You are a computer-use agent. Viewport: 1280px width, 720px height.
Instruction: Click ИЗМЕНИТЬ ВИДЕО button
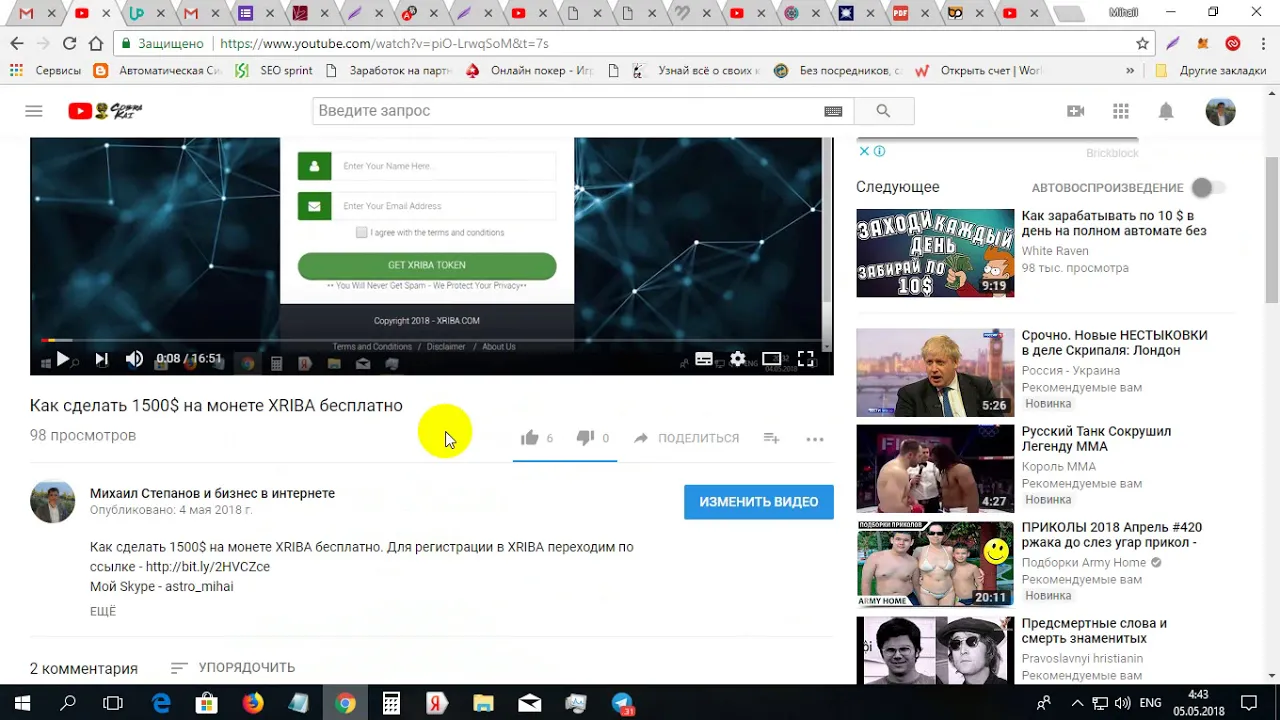coord(759,502)
